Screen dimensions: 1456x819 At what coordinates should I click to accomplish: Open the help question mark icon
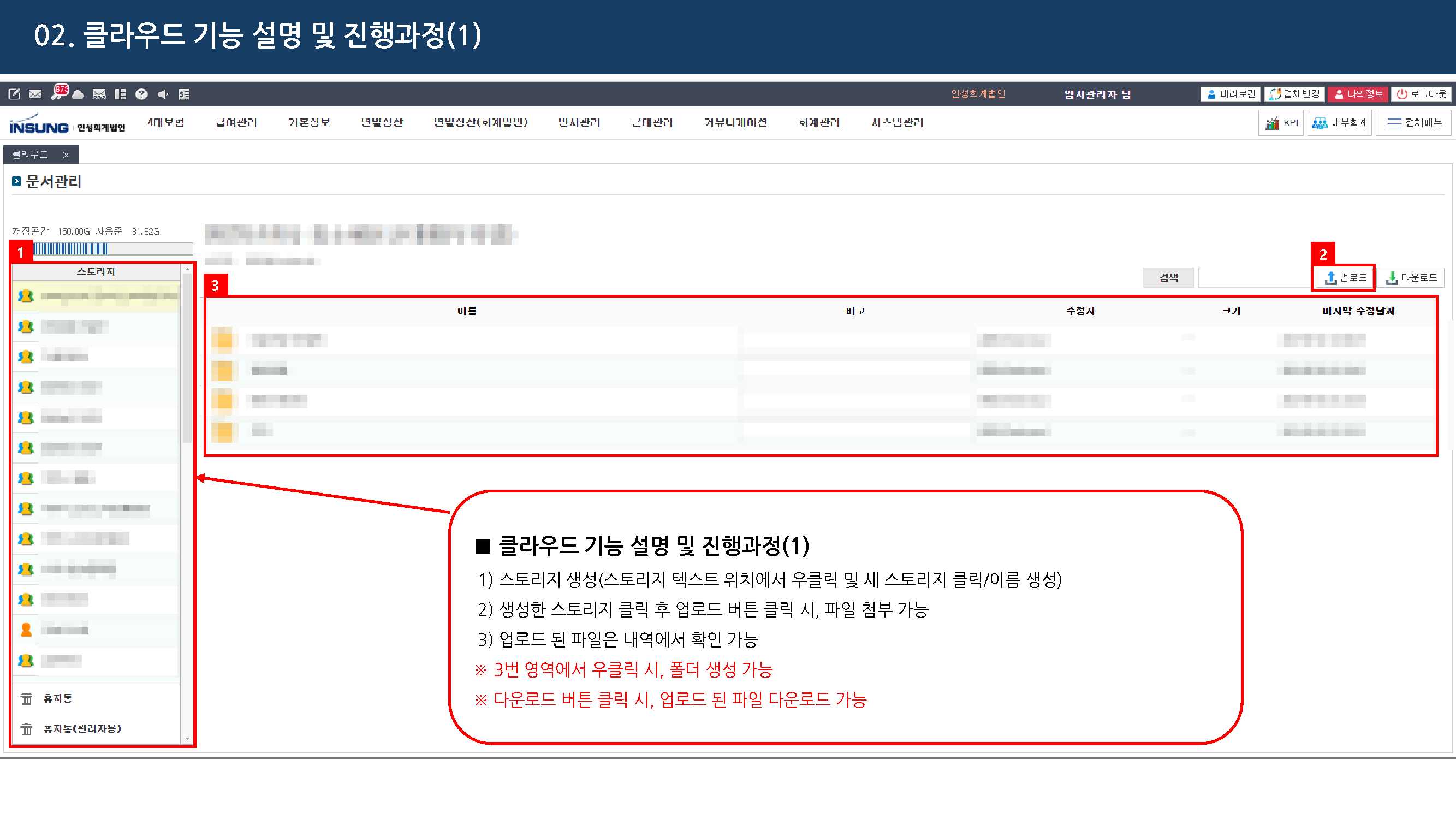tap(141, 94)
